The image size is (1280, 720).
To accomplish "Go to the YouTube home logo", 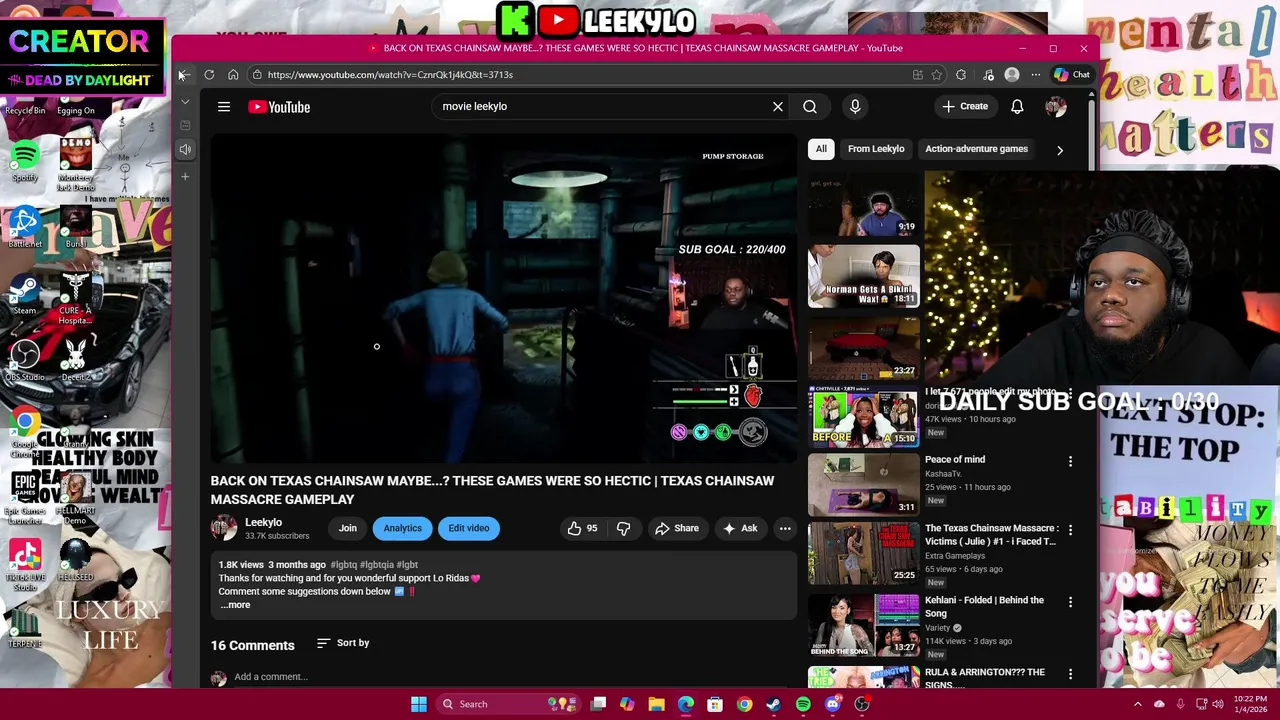I will [x=279, y=107].
